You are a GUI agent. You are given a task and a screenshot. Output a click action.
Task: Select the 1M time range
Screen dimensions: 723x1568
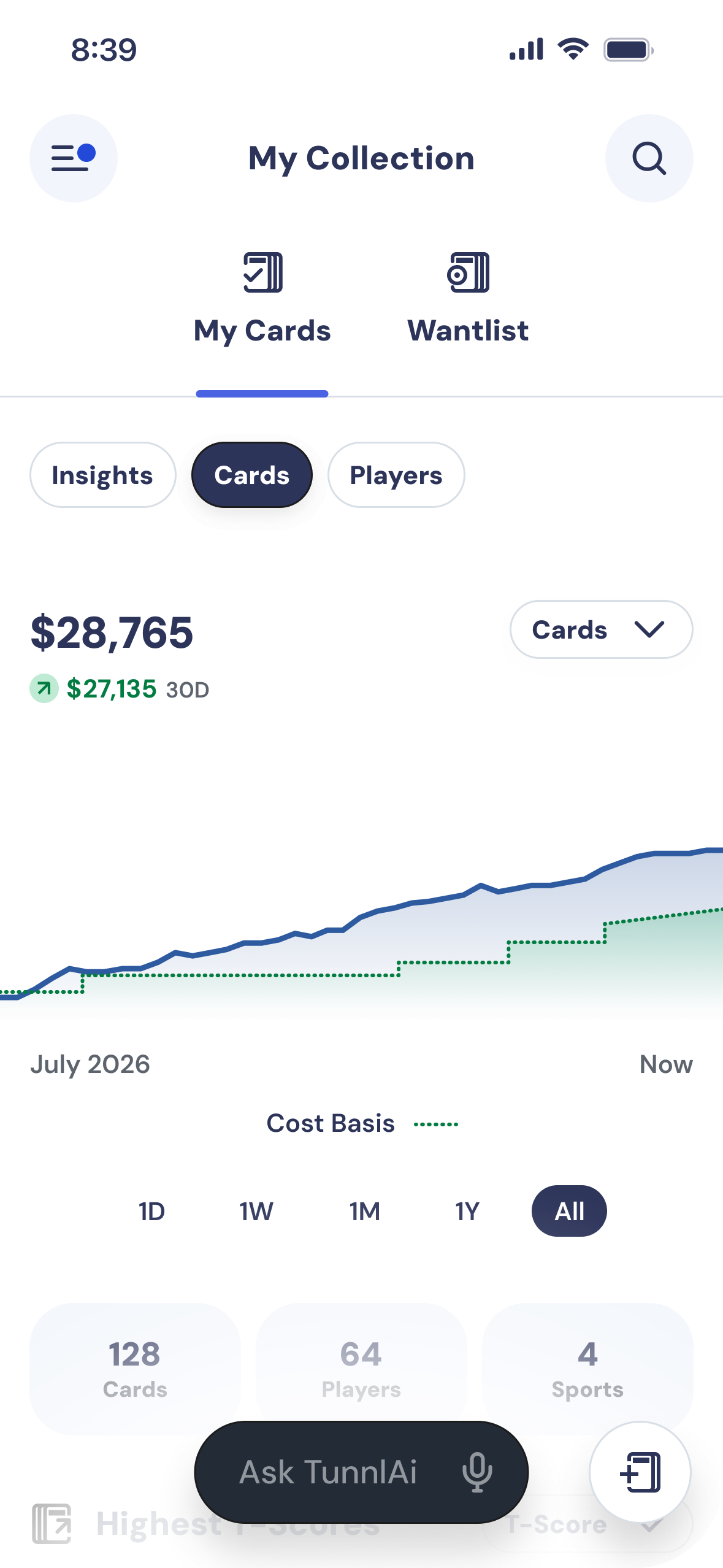[364, 1211]
